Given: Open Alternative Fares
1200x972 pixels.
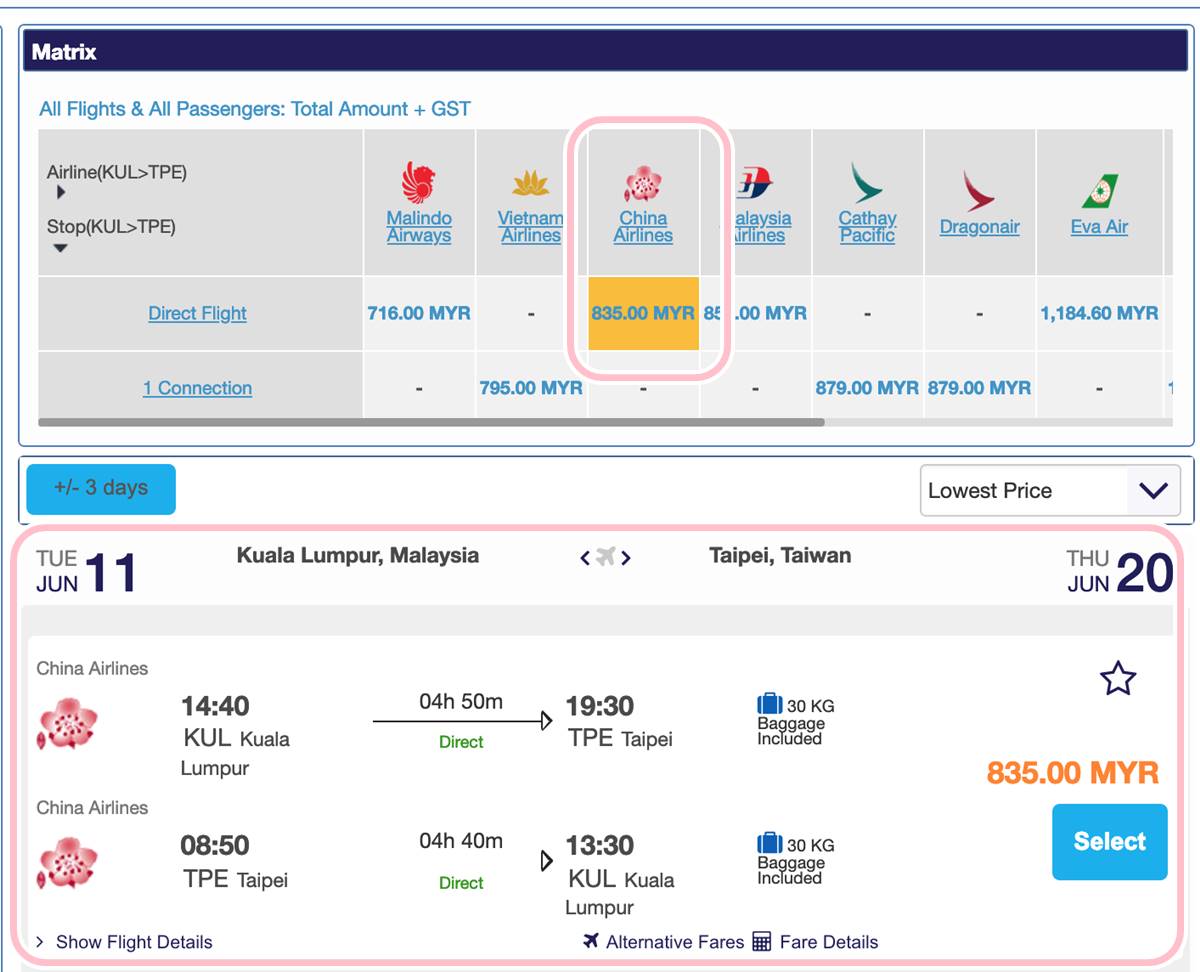Looking at the screenshot, I should 675,942.
